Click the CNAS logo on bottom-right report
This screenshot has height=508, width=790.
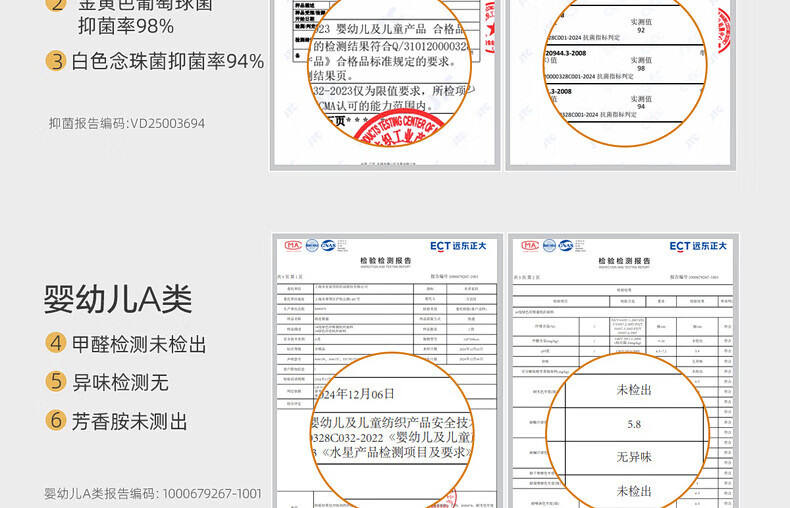[x=566, y=245]
